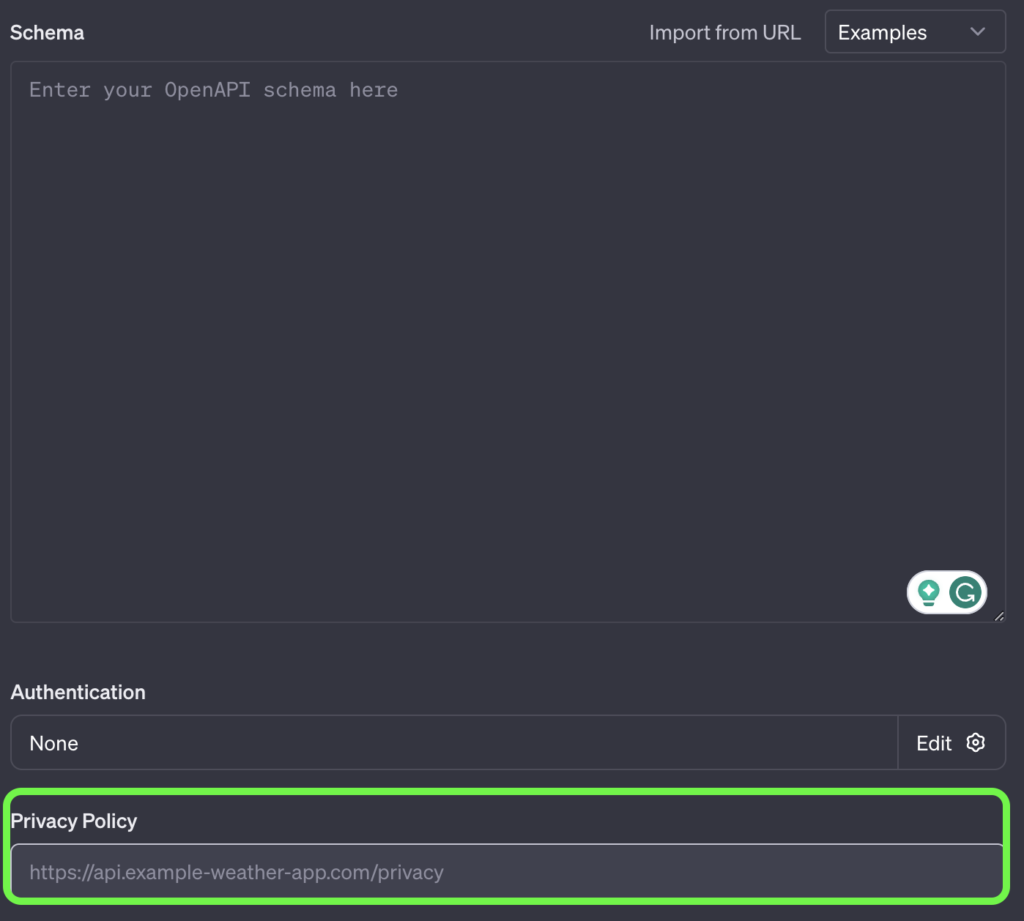Viewport: 1024px width, 921px height.
Task: Click the settings cog on the Authentication row
Action: pyautogui.click(x=976, y=743)
